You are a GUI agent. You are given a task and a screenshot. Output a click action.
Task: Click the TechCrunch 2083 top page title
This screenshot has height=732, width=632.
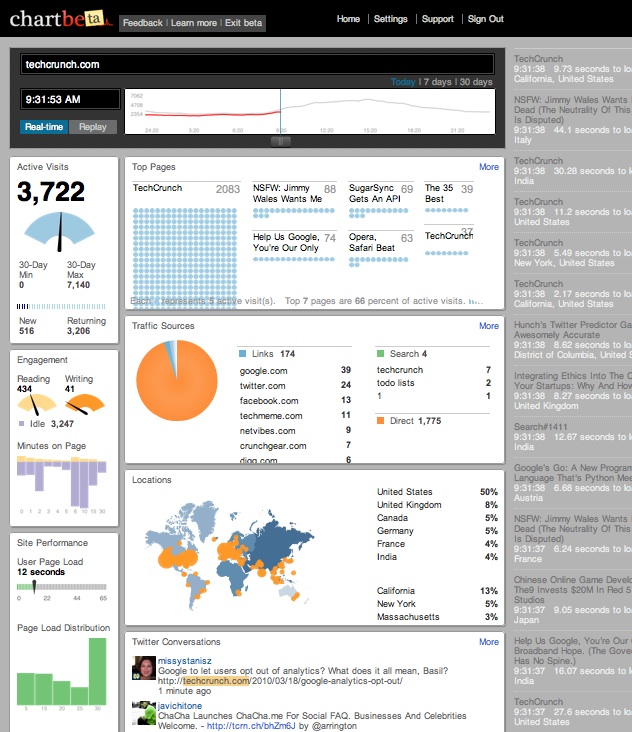click(157, 188)
